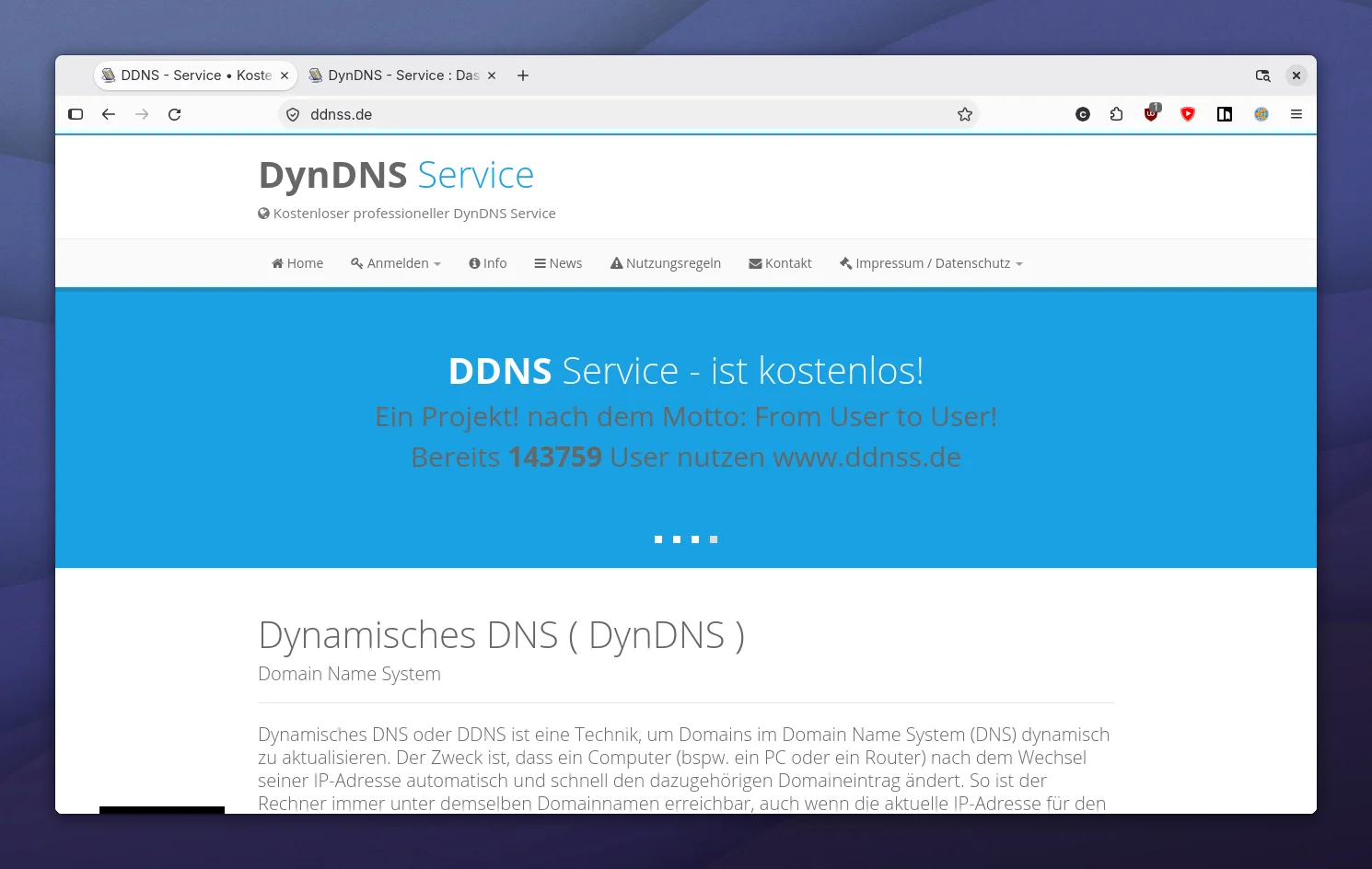This screenshot has height=869, width=1372.
Task: Expand the Impressum / Datenschutz dropdown
Action: 931,263
